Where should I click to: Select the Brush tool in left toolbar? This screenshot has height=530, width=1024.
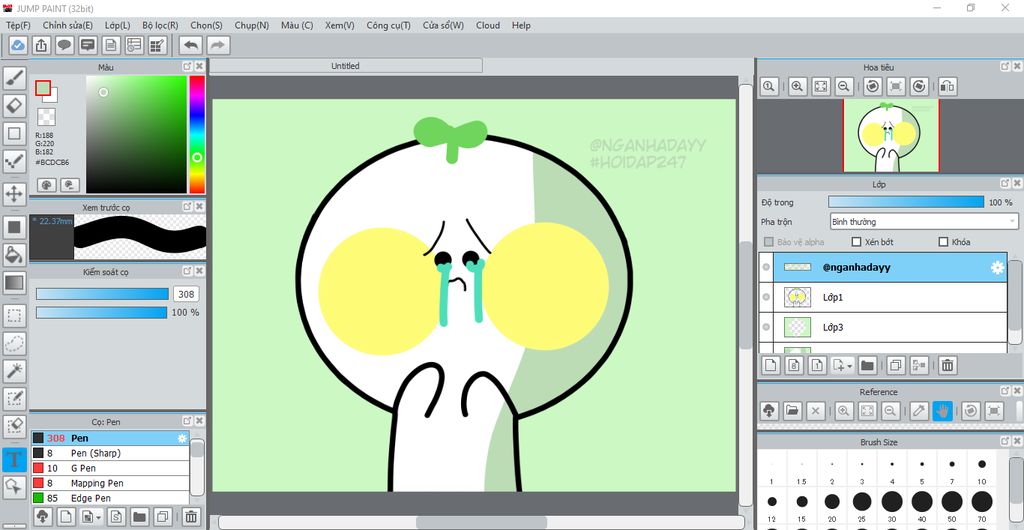[14, 78]
